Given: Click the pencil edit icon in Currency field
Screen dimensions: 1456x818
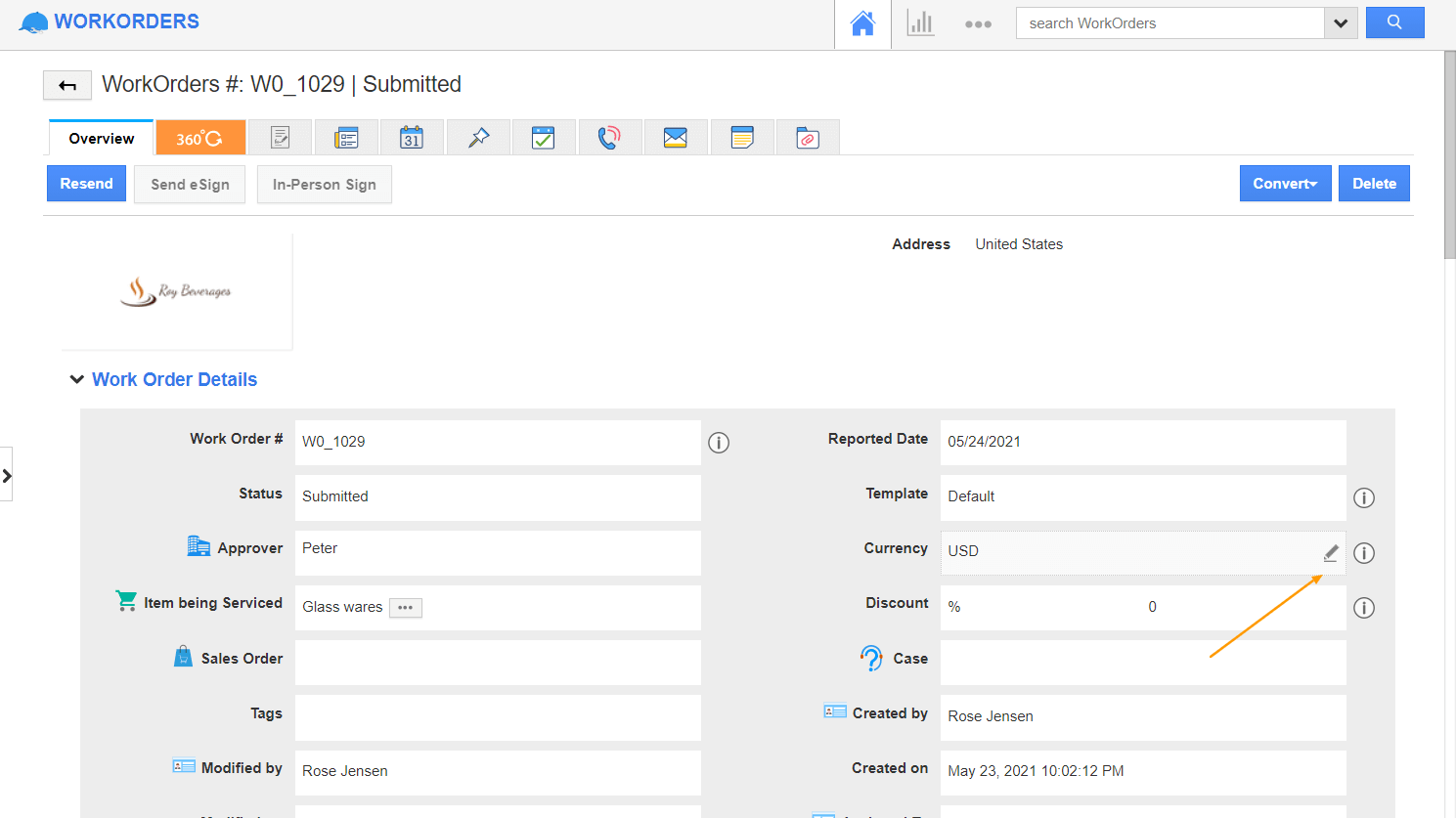Looking at the screenshot, I should point(1330,553).
